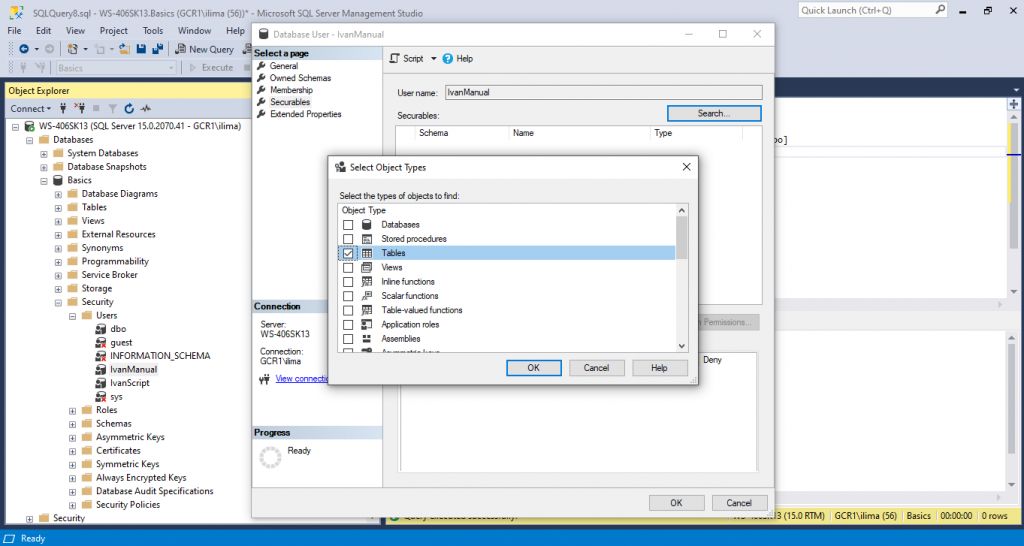This screenshot has height=546, width=1024.
Task: Click the Help icon in Database User dialog
Action: [447, 58]
